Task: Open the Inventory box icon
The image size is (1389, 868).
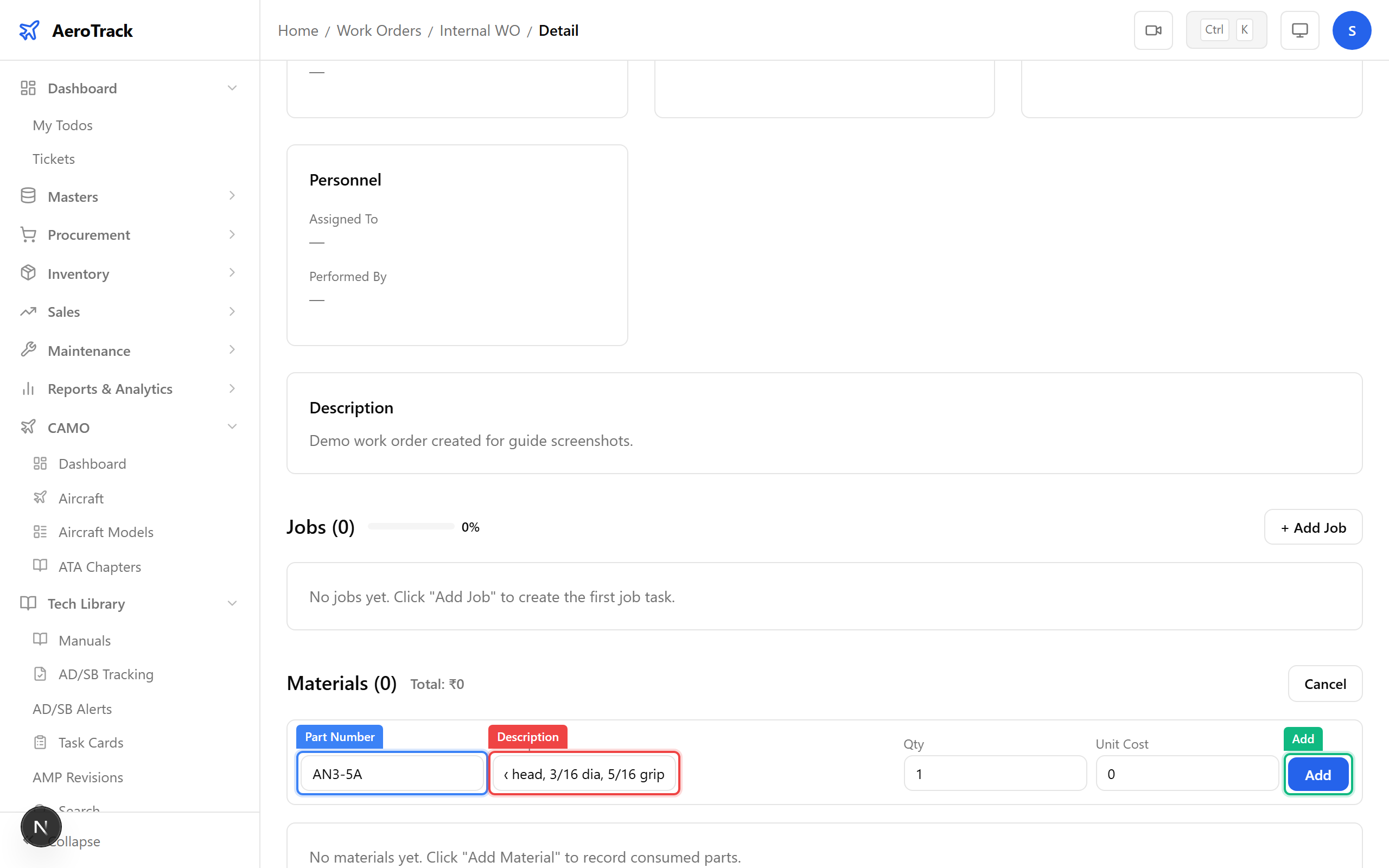Action: tap(28, 273)
